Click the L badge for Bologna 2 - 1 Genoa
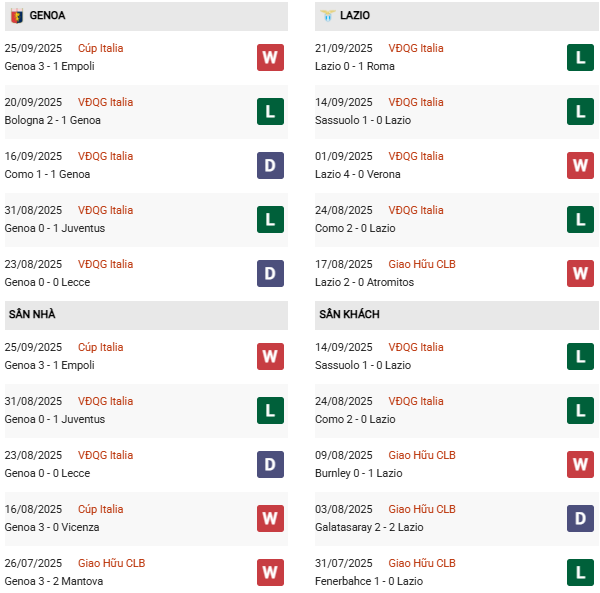600x593 pixels. tap(270, 111)
